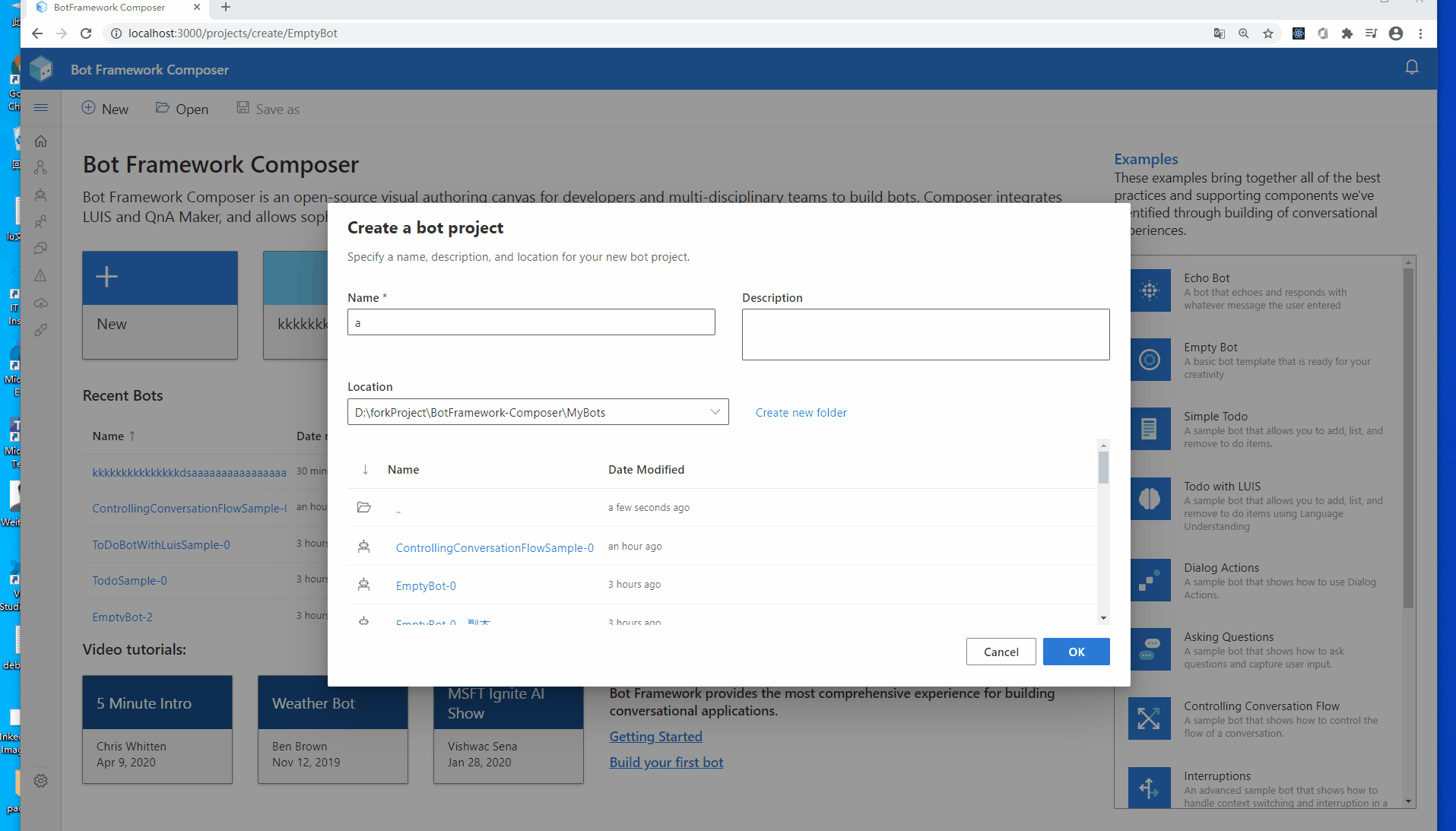Click the Dialog Actions example icon
The height and width of the screenshot is (831, 1456).
(x=1150, y=580)
